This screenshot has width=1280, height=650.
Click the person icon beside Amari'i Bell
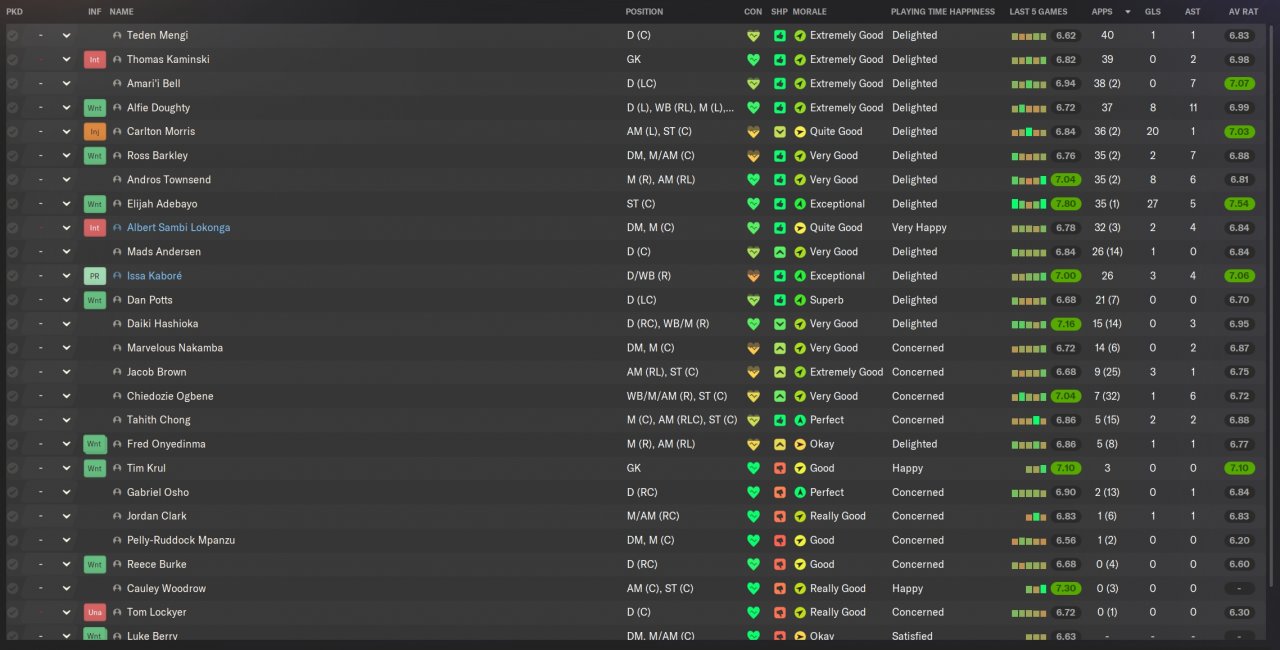pos(117,83)
